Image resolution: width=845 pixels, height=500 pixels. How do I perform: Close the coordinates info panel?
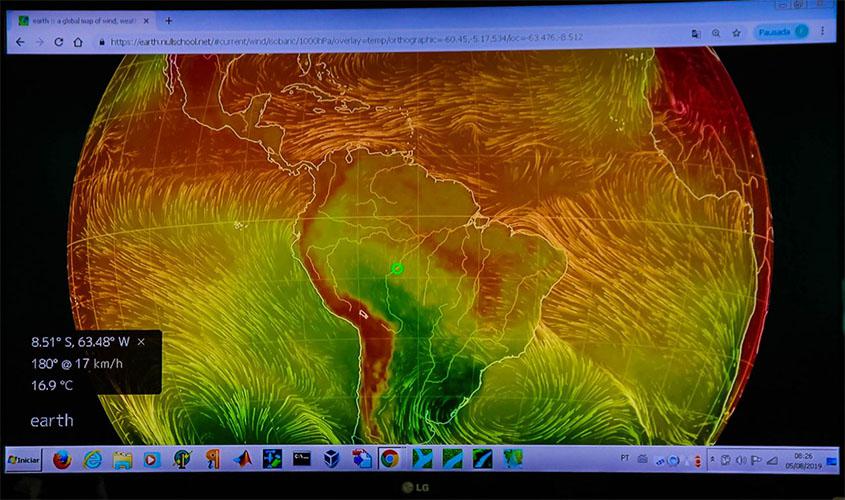pos(141,341)
